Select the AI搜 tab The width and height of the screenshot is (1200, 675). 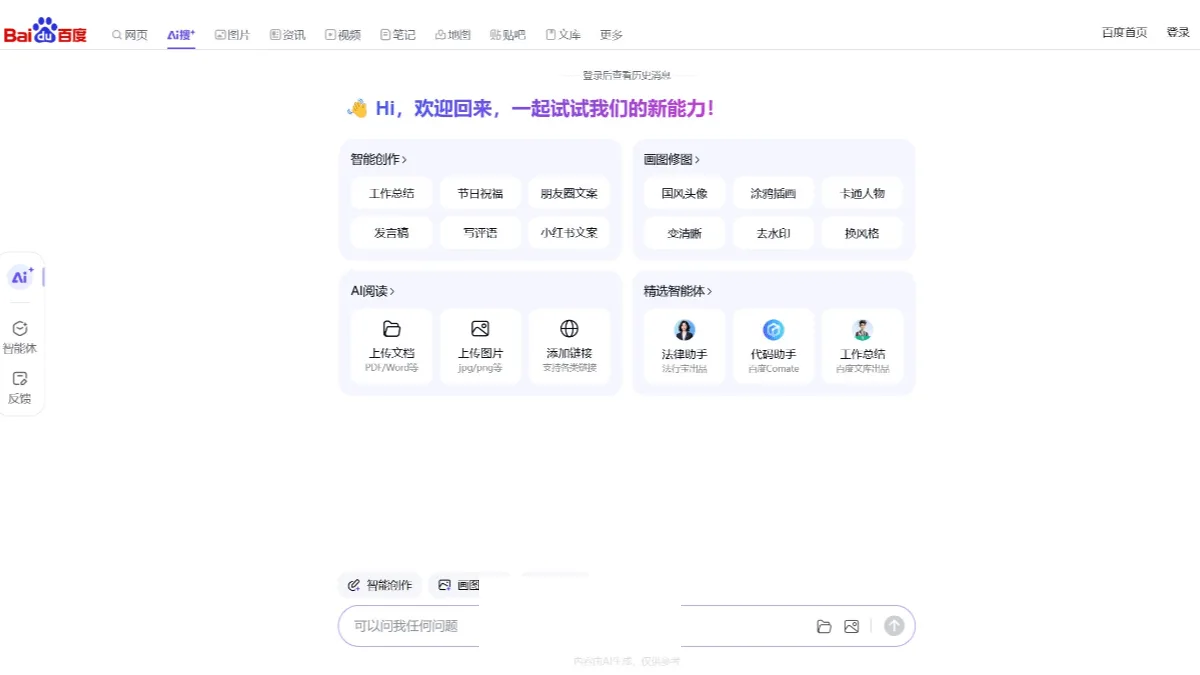[181, 34]
